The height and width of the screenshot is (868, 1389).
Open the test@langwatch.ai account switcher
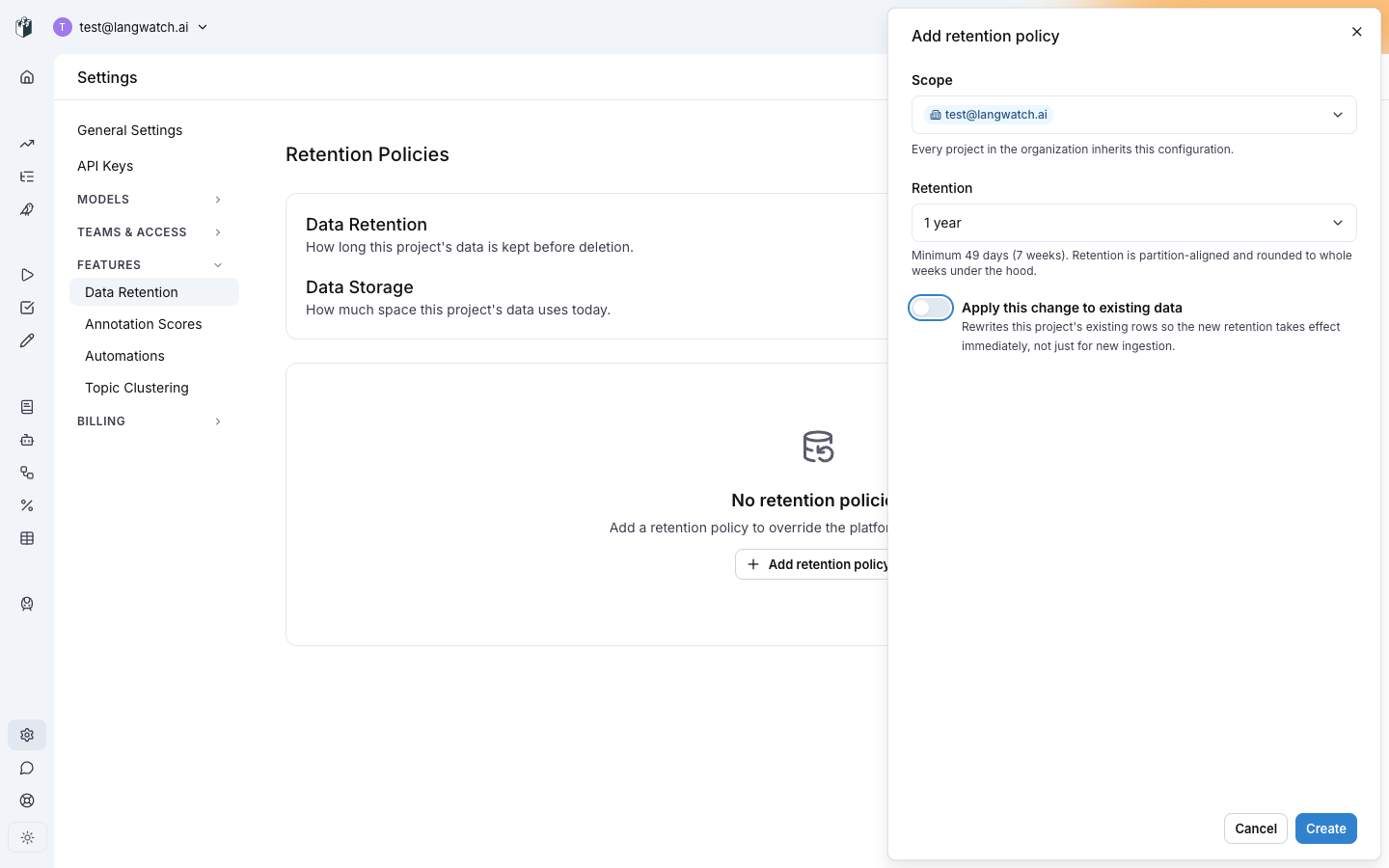click(131, 27)
